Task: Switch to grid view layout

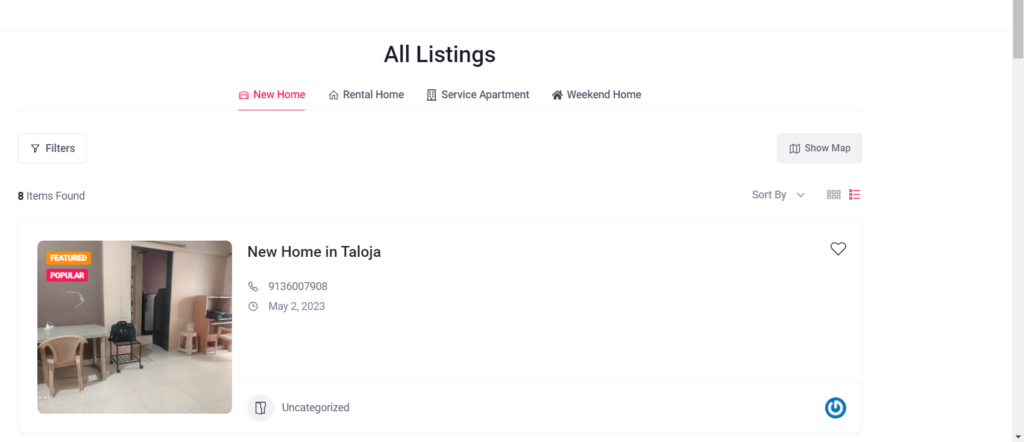Action: [x=833, y=195]
